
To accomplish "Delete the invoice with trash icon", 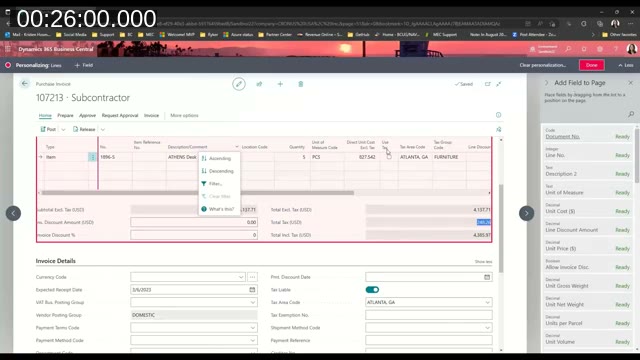I will [301, 84].
